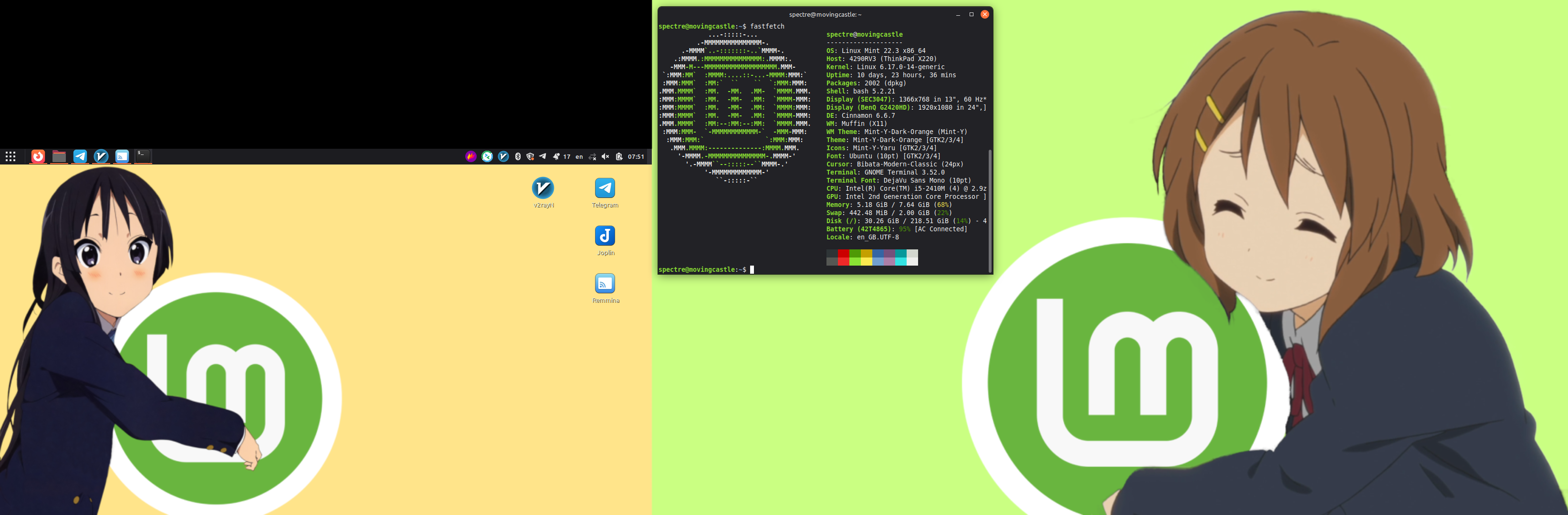Open the network connection tray icon
The height and width of the screenshot is (515, 1568).
click(x=592, y=157)
